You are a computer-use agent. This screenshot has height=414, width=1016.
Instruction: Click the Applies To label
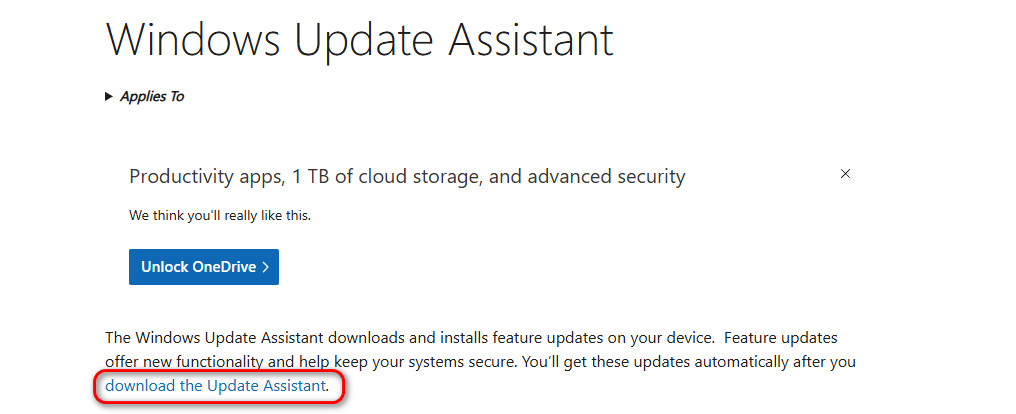click(x=152, y=97)
